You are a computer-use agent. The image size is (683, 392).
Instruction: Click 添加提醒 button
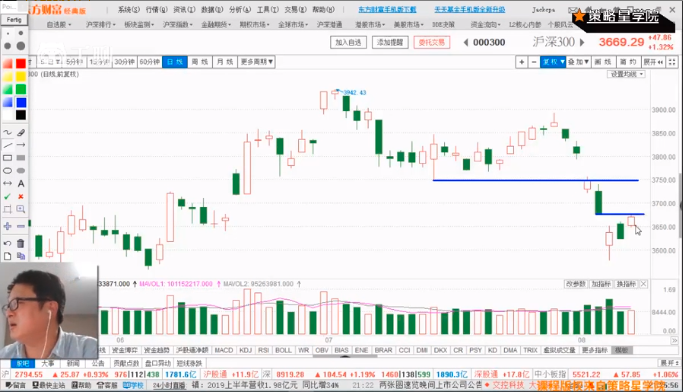pyautogui.click(x=390, y=42)
